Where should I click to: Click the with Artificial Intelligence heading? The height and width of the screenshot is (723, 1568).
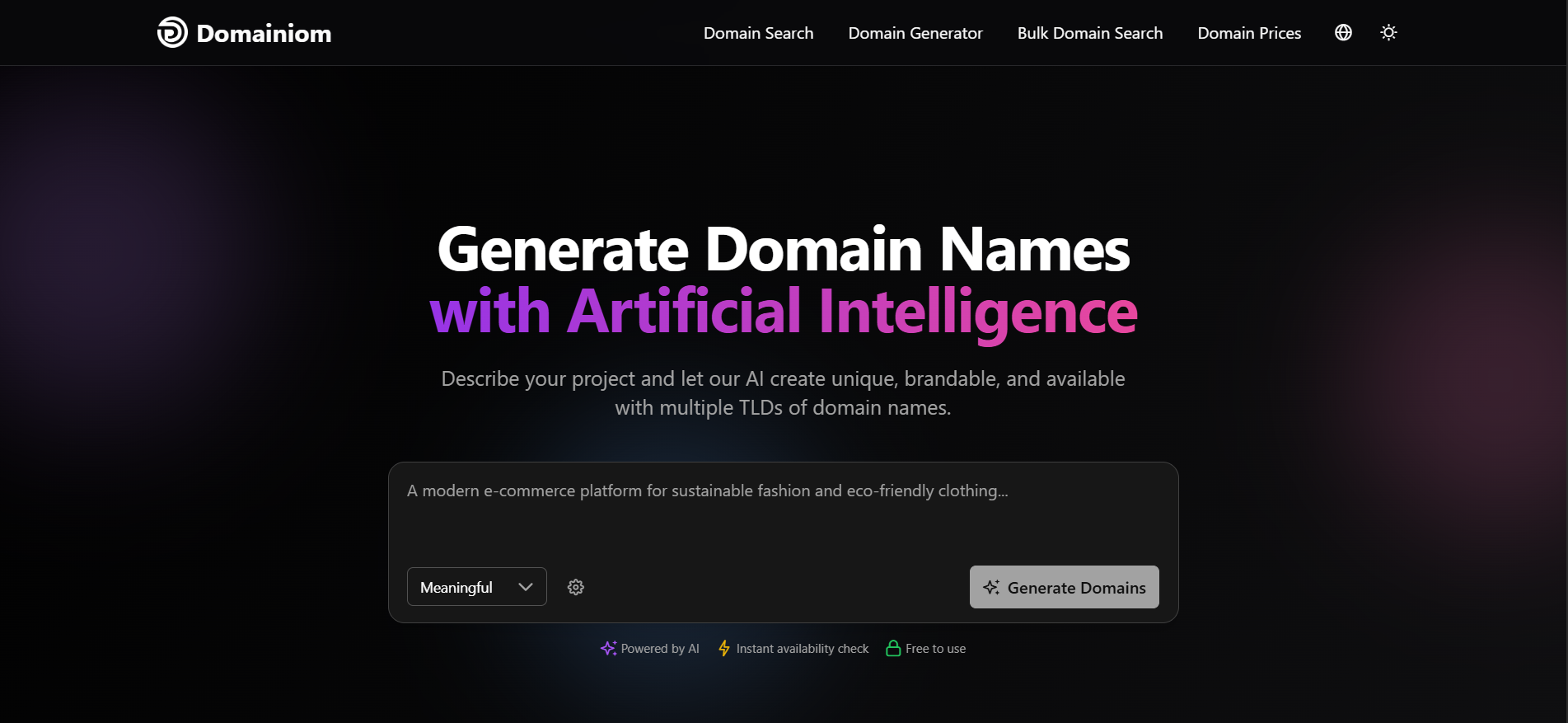coord(784,313)
